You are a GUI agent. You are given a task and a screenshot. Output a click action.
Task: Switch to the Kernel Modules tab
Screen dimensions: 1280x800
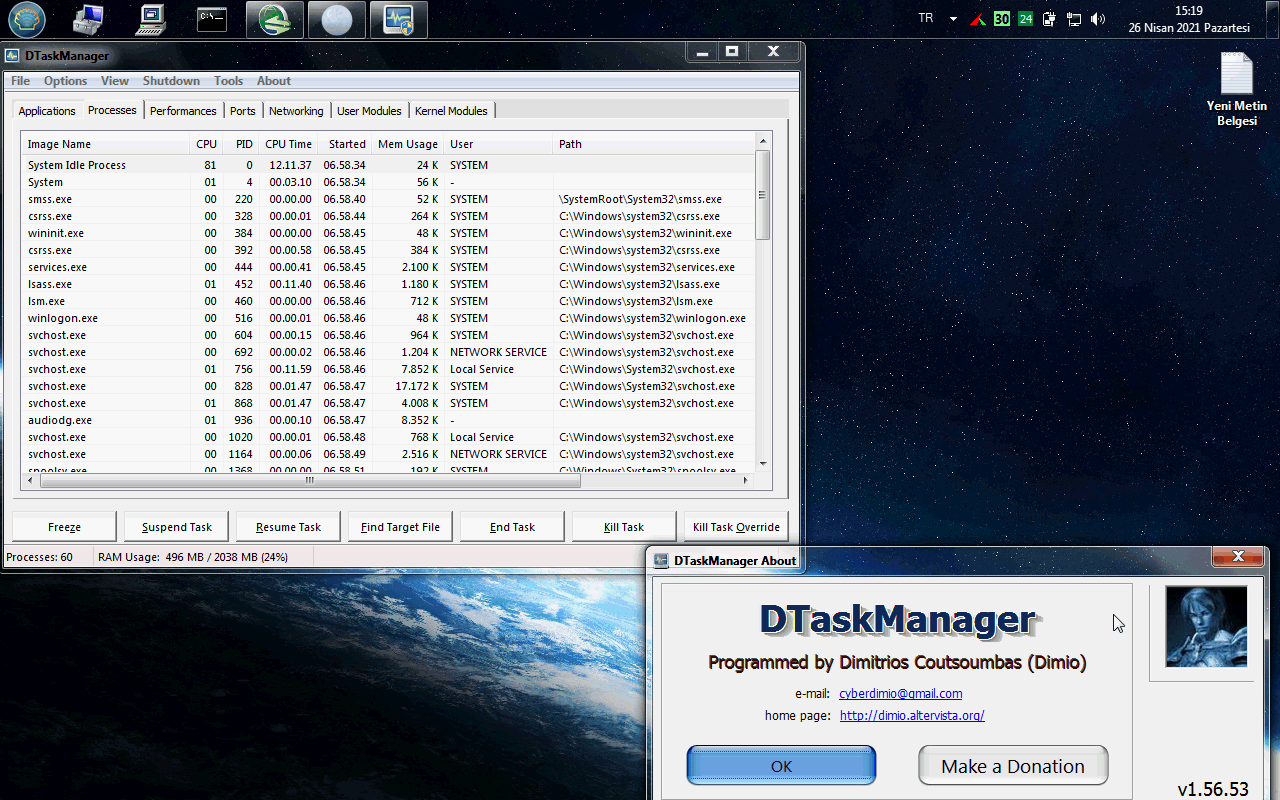pyautogui.click(x=451, y=111)
